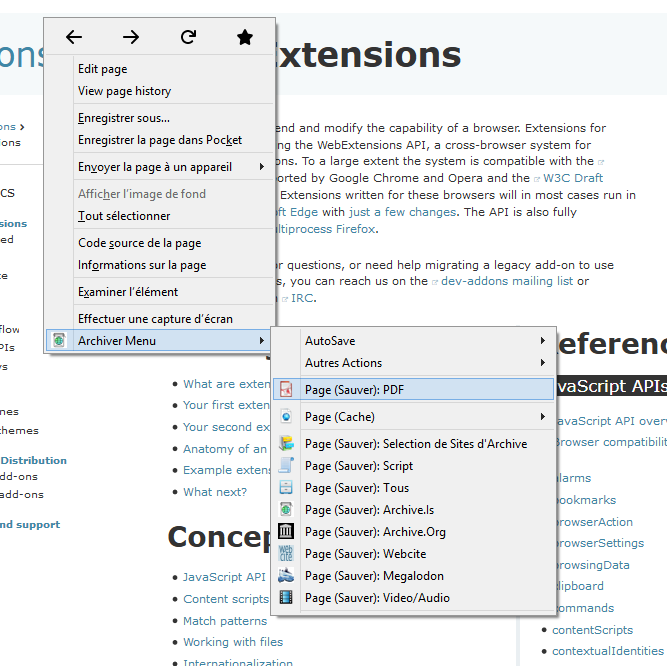Open the What next? link
The height and width of the screenshot is (666, 667).
click(215, 492)
